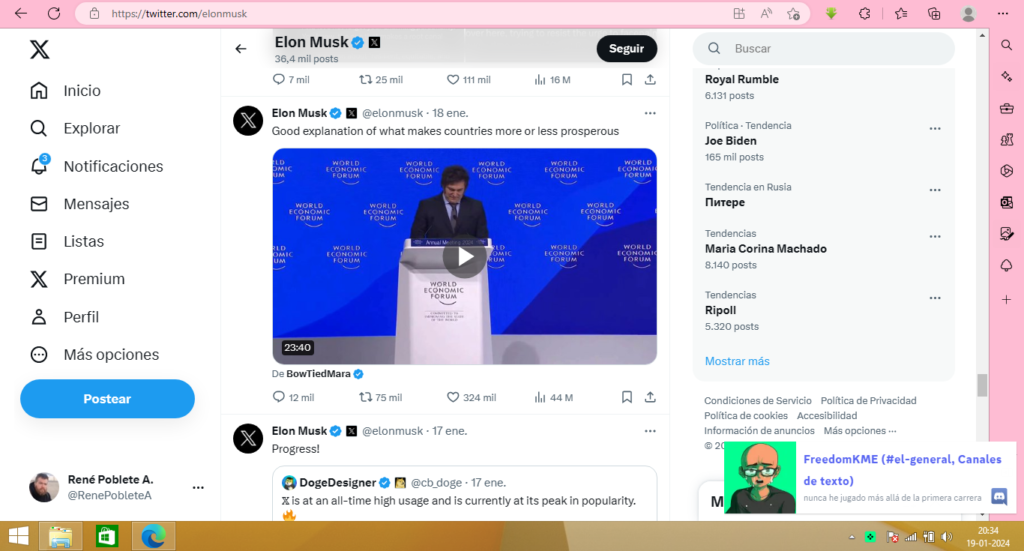Open Accesibilidad link

click(x=827, y=416)
